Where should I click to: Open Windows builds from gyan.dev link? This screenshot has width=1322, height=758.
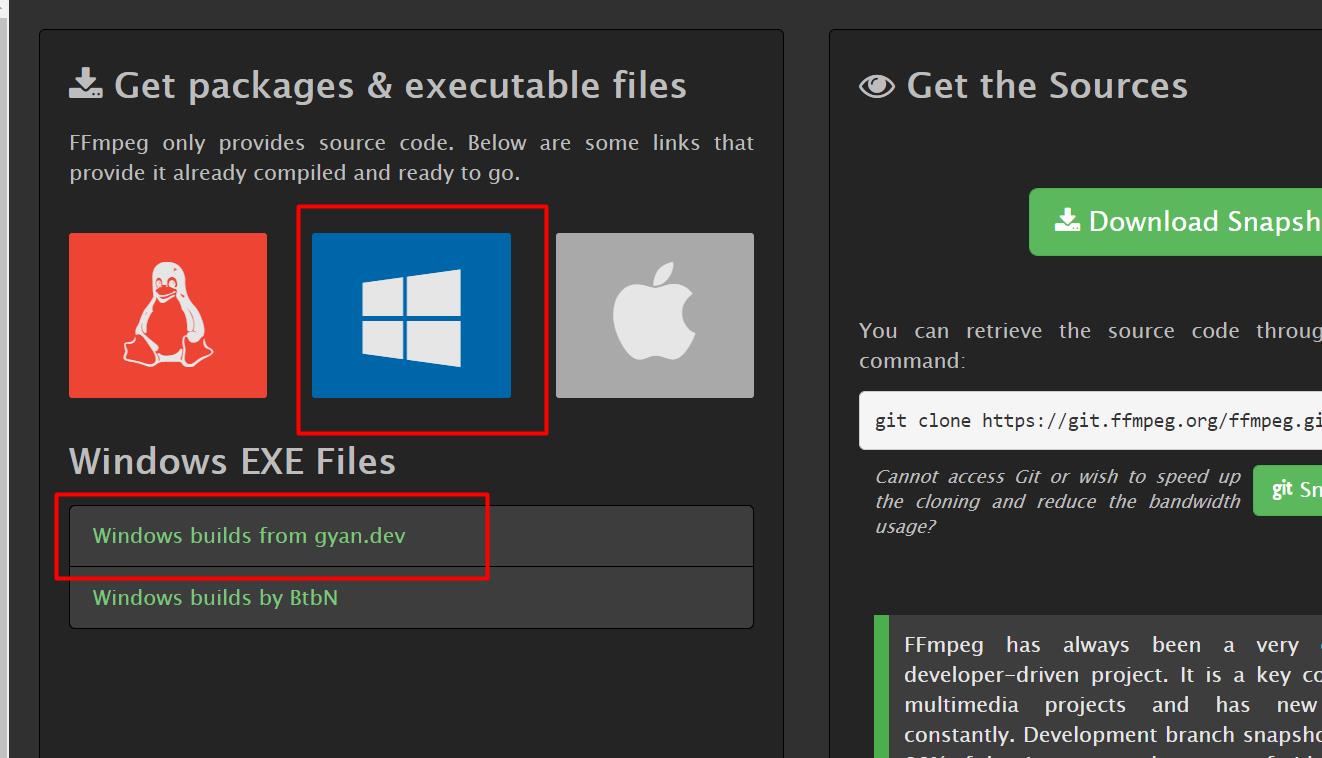point(249,536)
